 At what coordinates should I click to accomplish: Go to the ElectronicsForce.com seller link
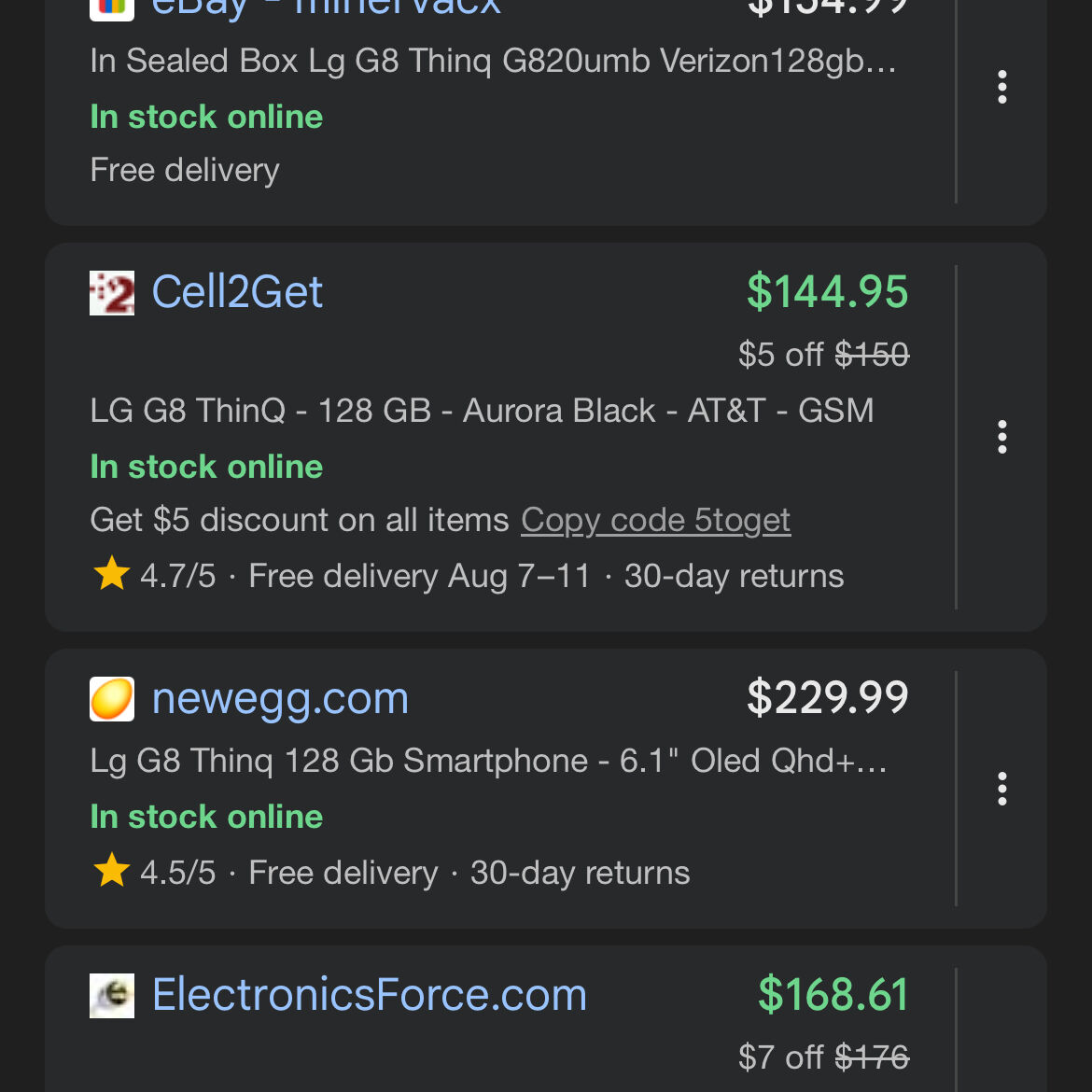(x=370, y=995)
